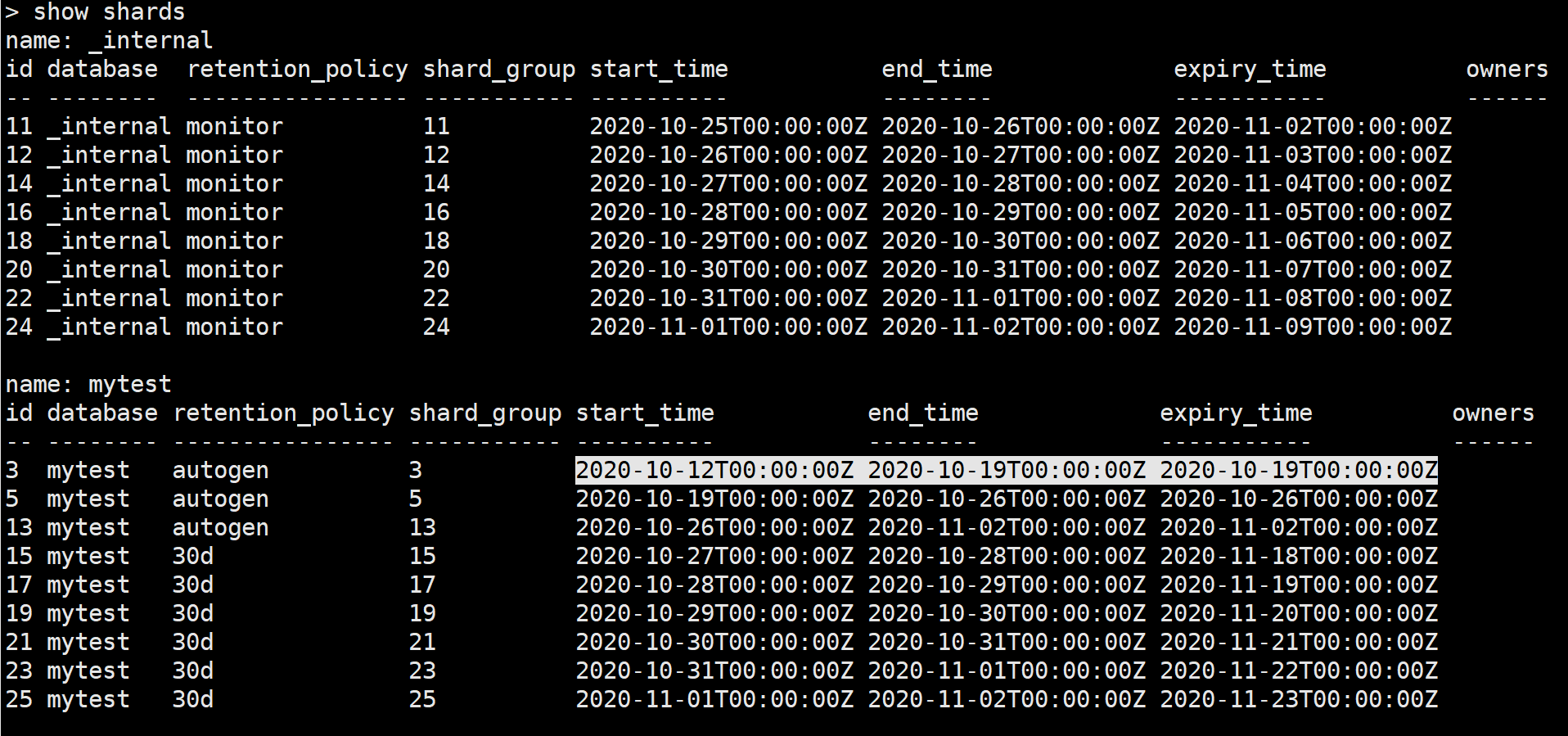Click expiry time 2020-11-20T00:00:00Z in row 19
This screenshot has height=736, width=1568.
(x=1299, y=614)
